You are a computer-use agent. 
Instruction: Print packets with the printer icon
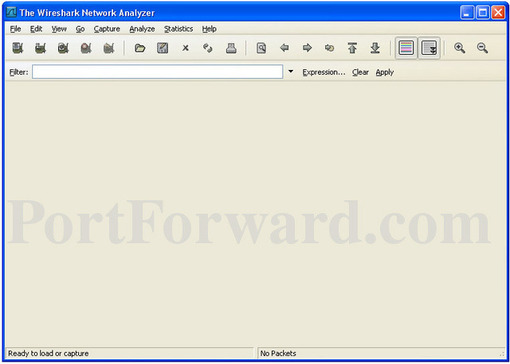pos(231,48)
